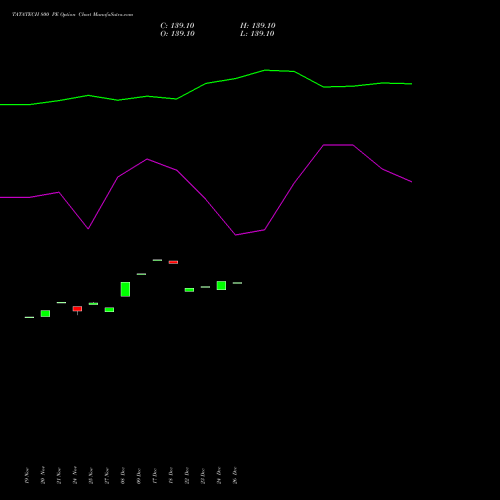This screenshot has height=500, width=500.
Task: Click the 26 Dec date label
Action: click(x=235, y=475)
